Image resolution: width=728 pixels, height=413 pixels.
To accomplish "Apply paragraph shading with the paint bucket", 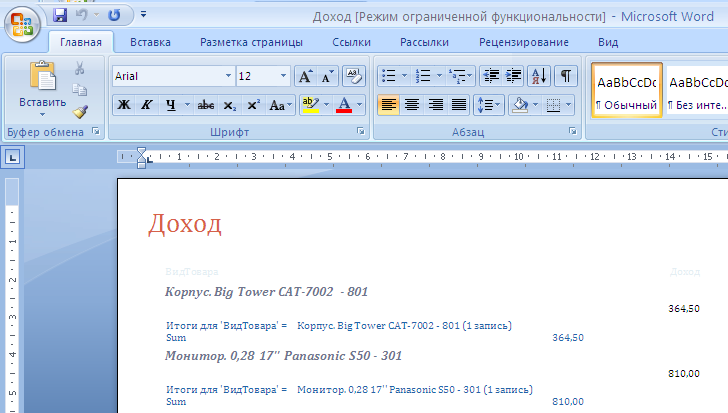I will pos(520,105).
